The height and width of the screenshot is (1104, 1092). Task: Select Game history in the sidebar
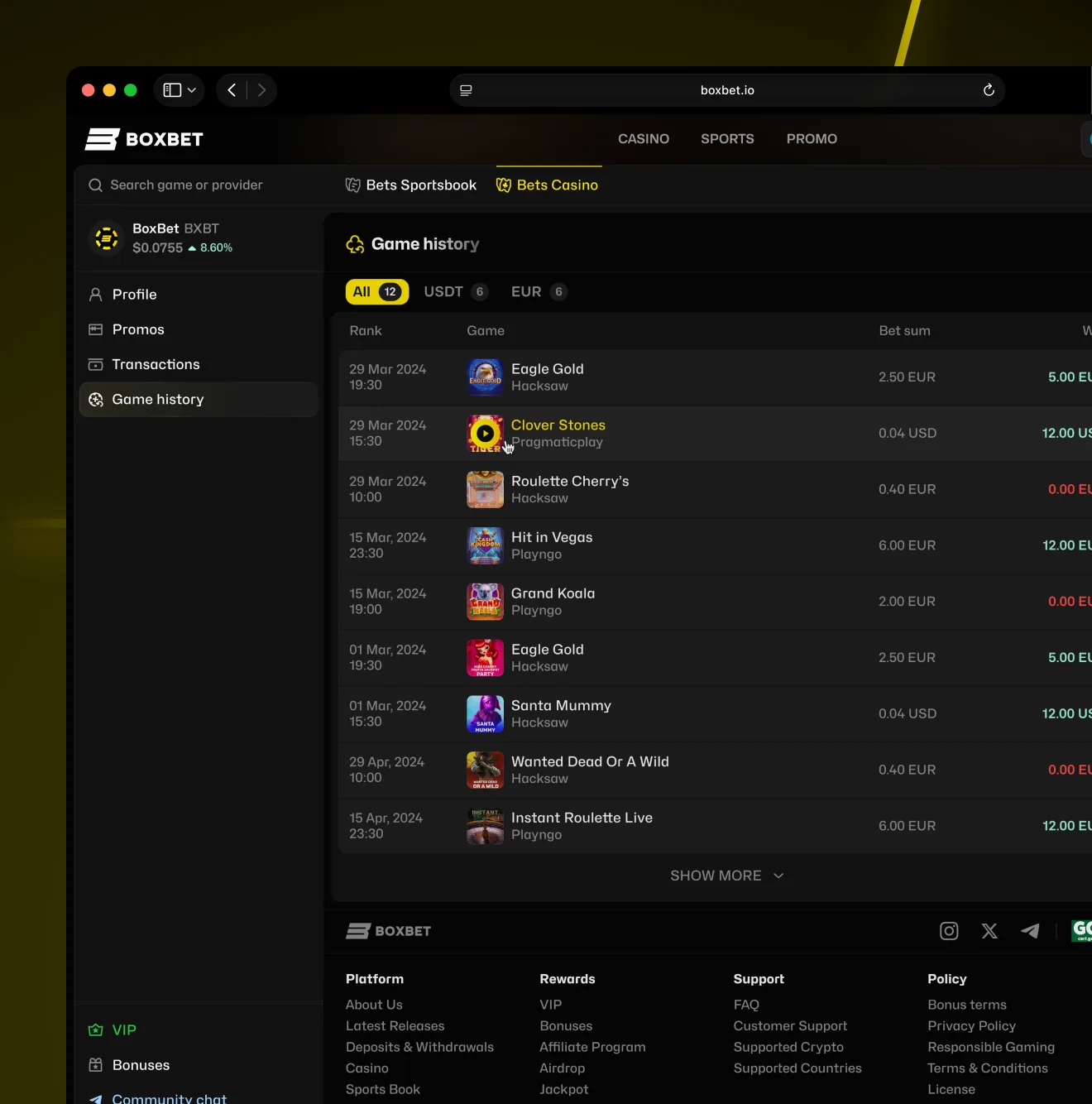point(199,400)
